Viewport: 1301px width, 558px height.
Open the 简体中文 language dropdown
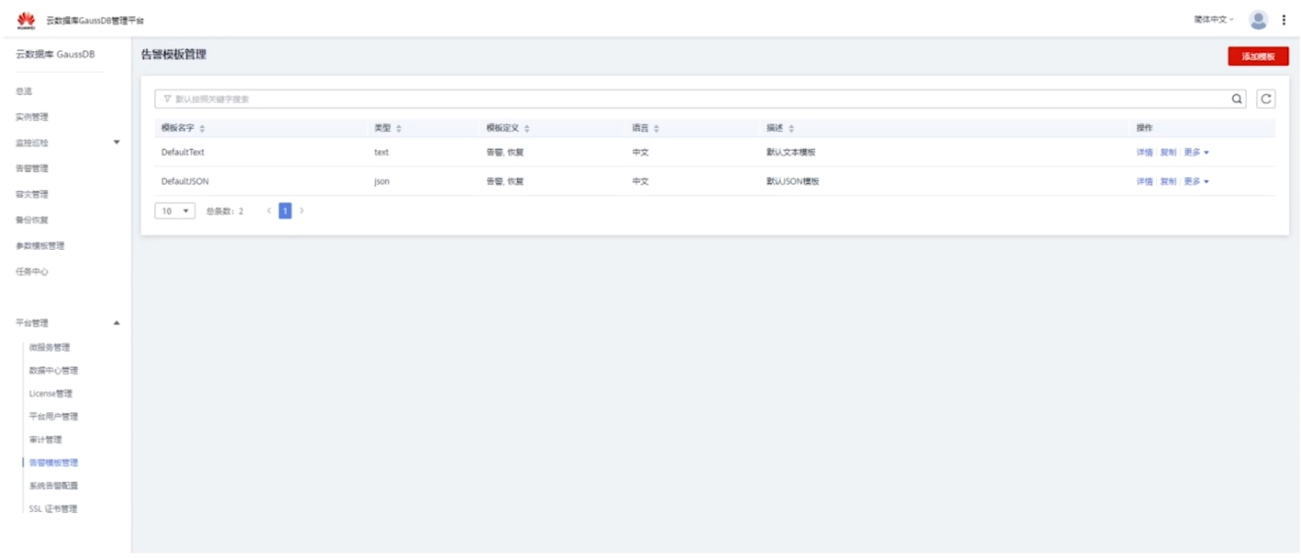[x=1214, y=20]
